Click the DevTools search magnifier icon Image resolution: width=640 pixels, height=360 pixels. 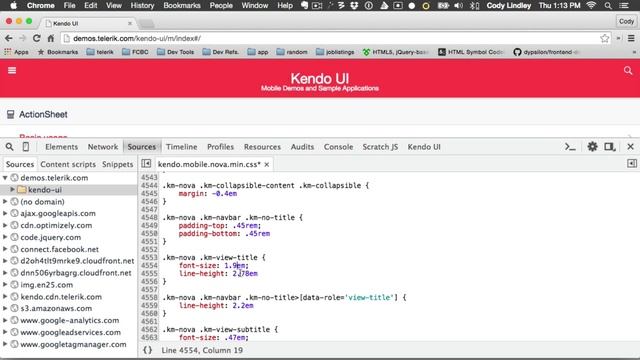click(x=9, y=147)
